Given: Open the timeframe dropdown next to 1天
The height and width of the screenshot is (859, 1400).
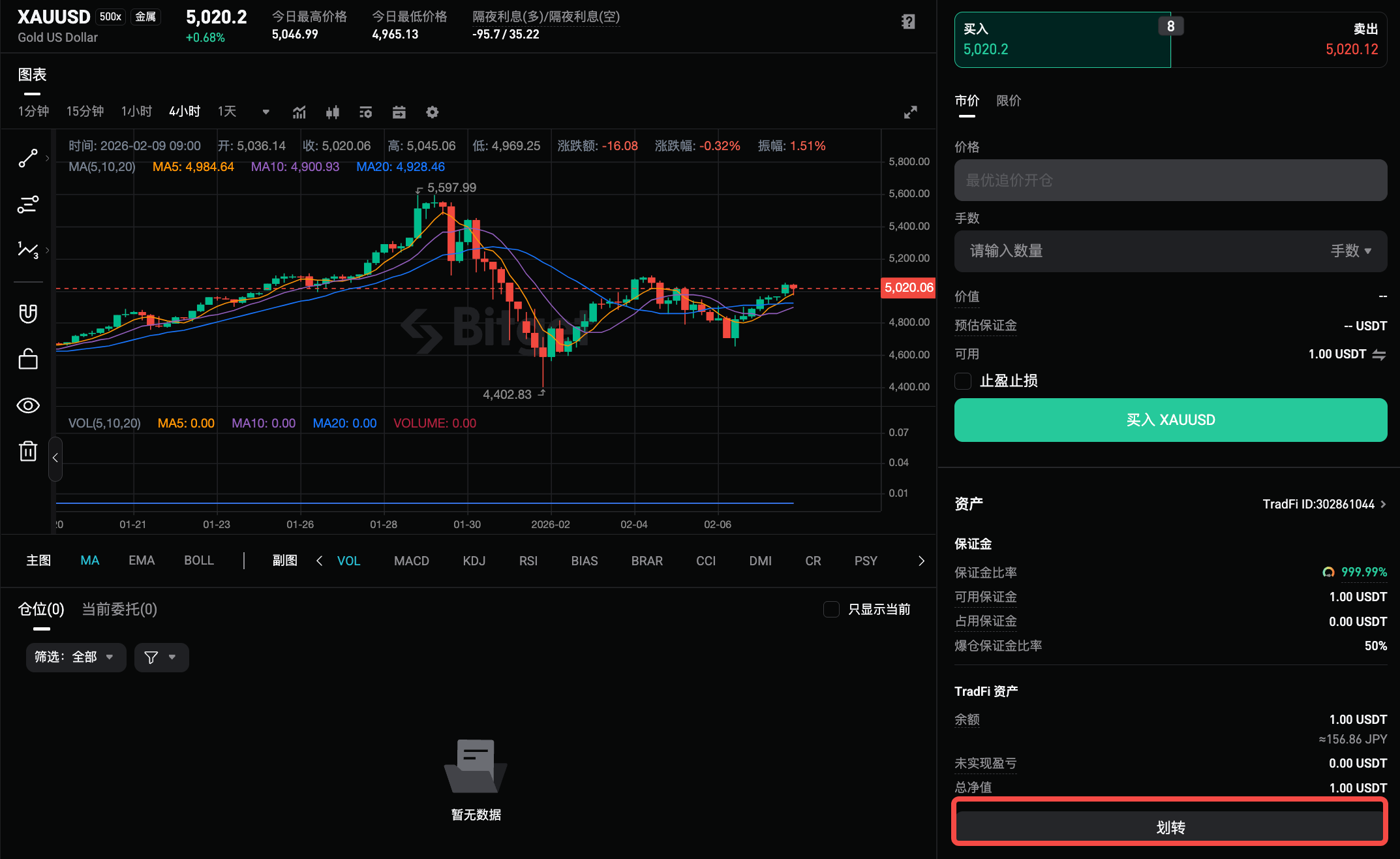Looking at the screenshot, I should tap(265, 112).
